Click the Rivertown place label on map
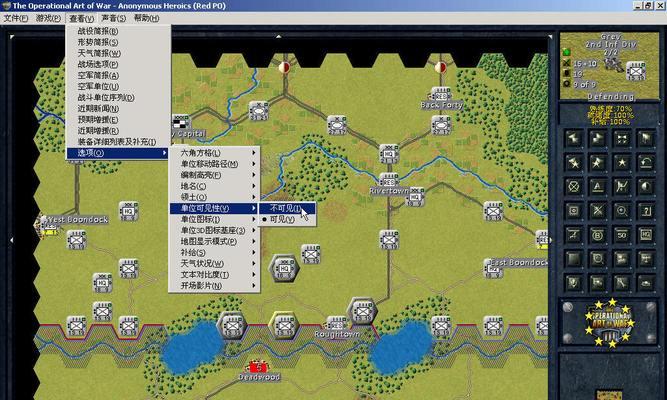667x400 pixels. coord(389,191)
